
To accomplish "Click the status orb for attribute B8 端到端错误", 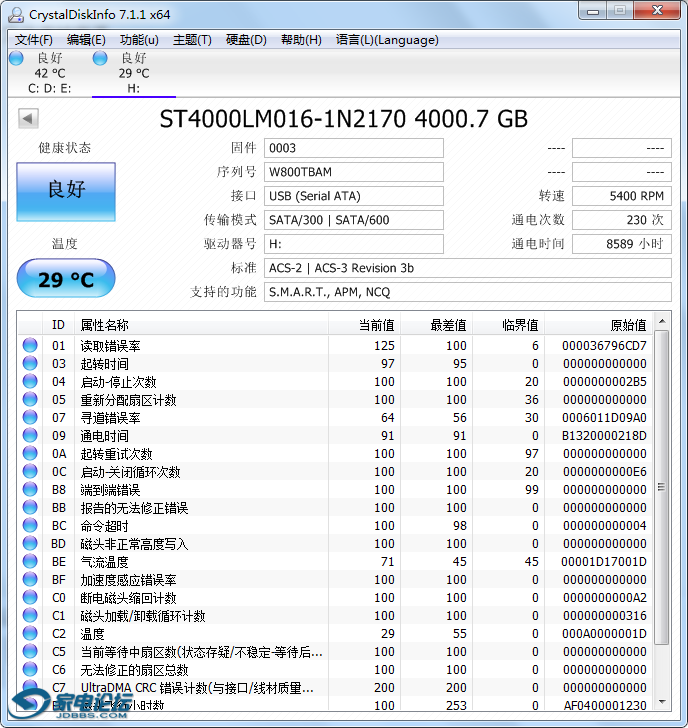I will click(30, 489).
